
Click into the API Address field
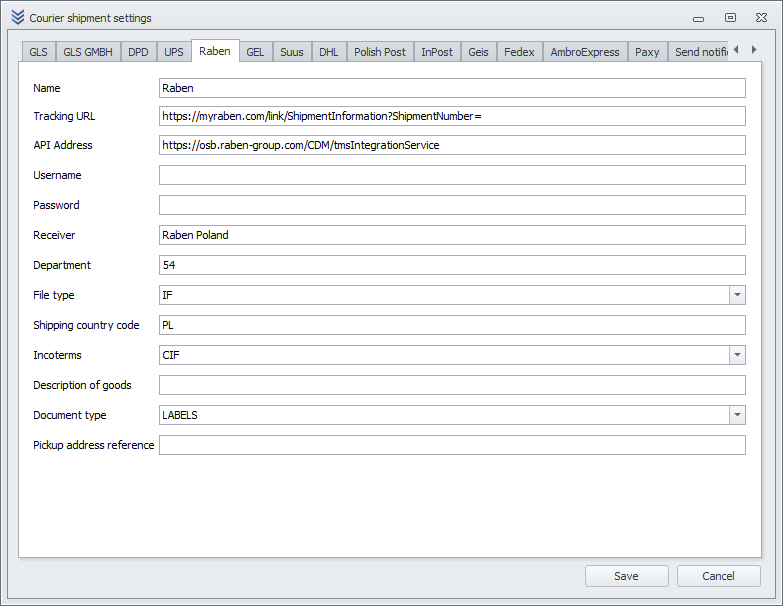[452, 145]
